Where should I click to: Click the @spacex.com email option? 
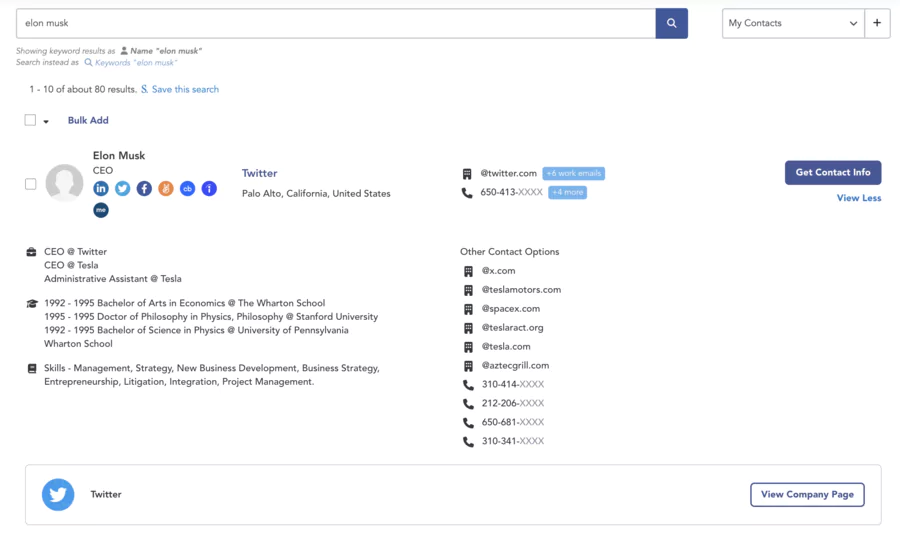pos(511,309)
